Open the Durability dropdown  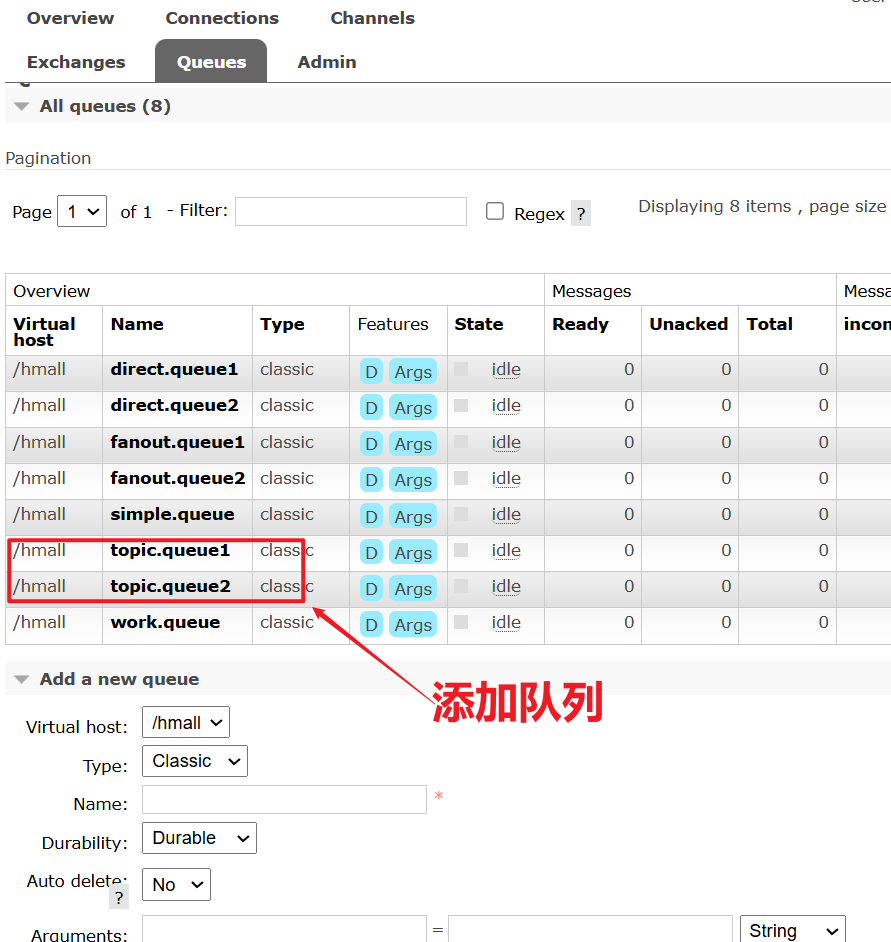[x=199, y=838]
